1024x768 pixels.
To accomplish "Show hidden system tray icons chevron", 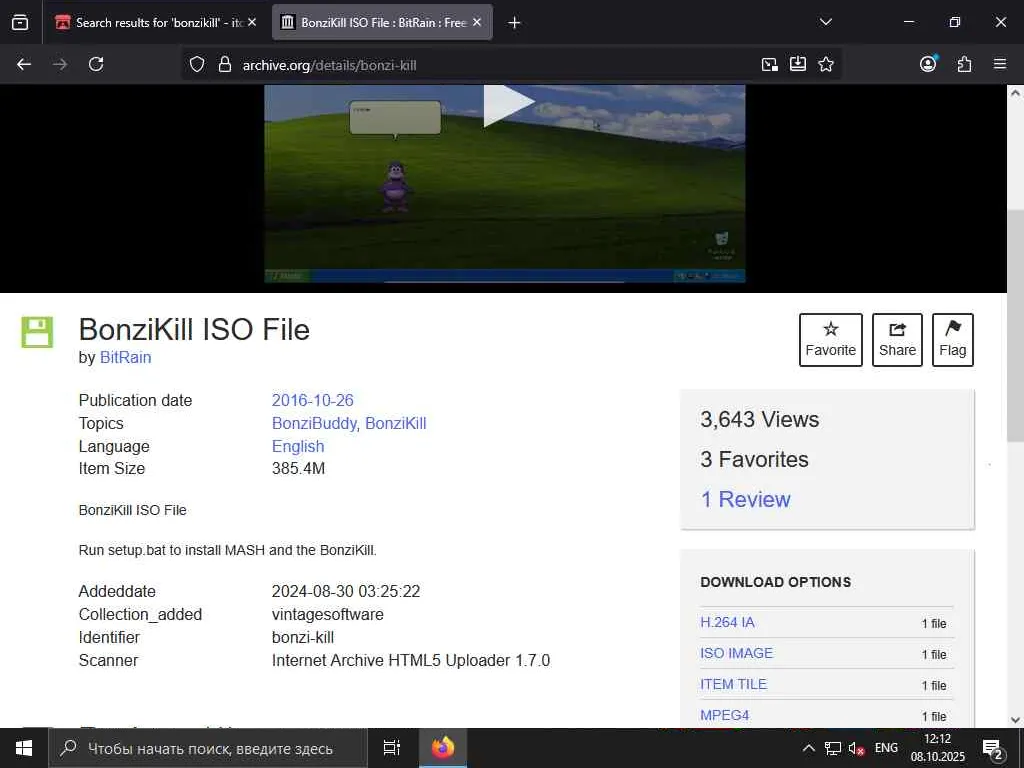I will [x=808, y=748].
